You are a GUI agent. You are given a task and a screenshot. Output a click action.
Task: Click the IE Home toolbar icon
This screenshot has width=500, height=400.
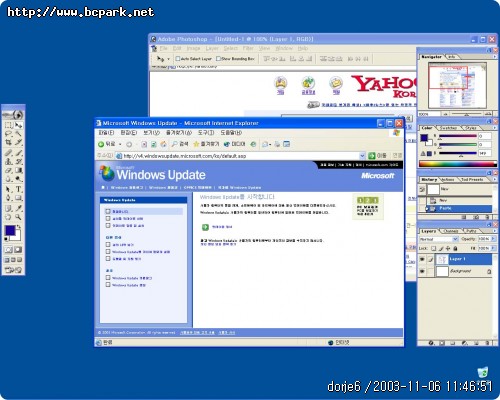click(164, 144)
